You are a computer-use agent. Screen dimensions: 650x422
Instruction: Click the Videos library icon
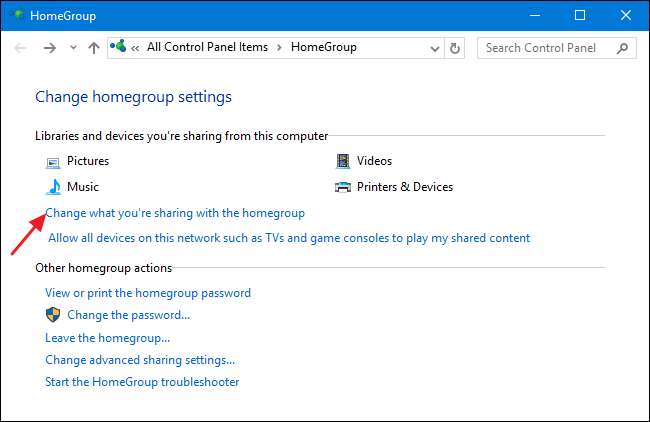pos(343,161)
